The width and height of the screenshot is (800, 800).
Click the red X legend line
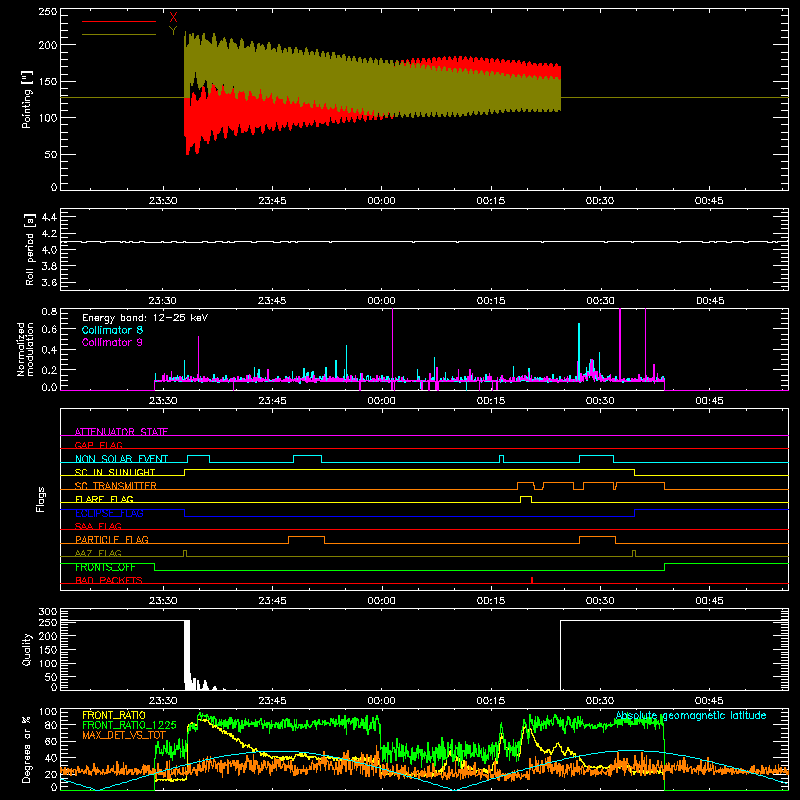tap(119, 21)
